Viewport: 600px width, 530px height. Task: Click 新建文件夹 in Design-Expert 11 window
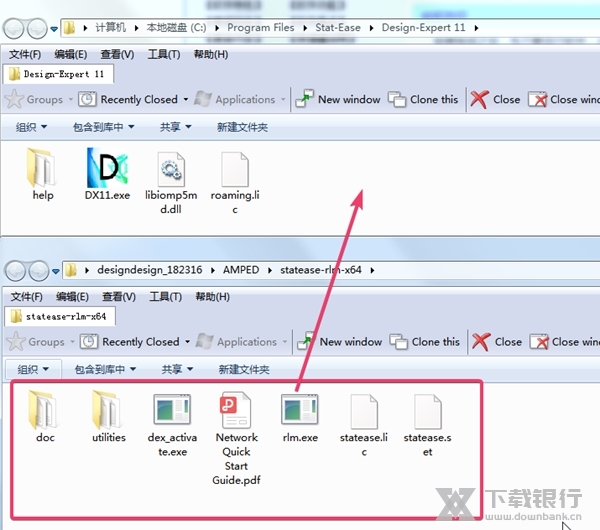[x=242, y=127]
